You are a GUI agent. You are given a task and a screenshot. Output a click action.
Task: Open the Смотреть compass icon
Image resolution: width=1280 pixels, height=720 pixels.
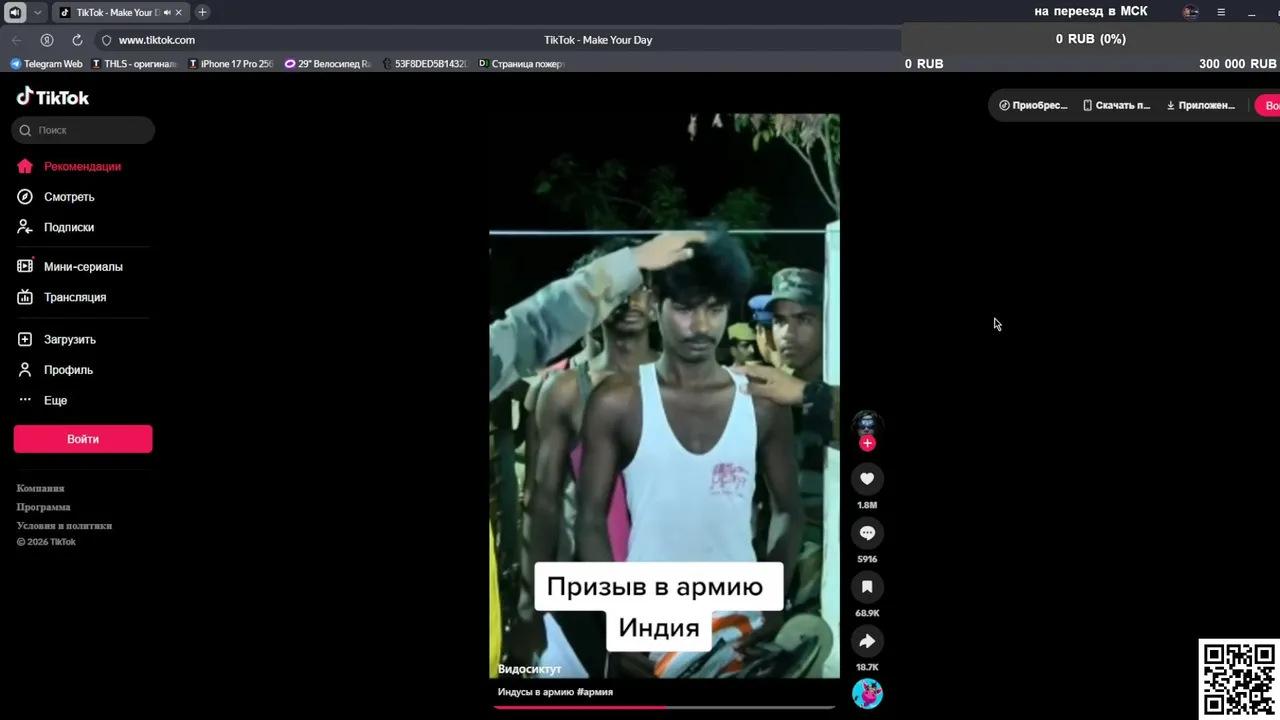tap(25, 197)
